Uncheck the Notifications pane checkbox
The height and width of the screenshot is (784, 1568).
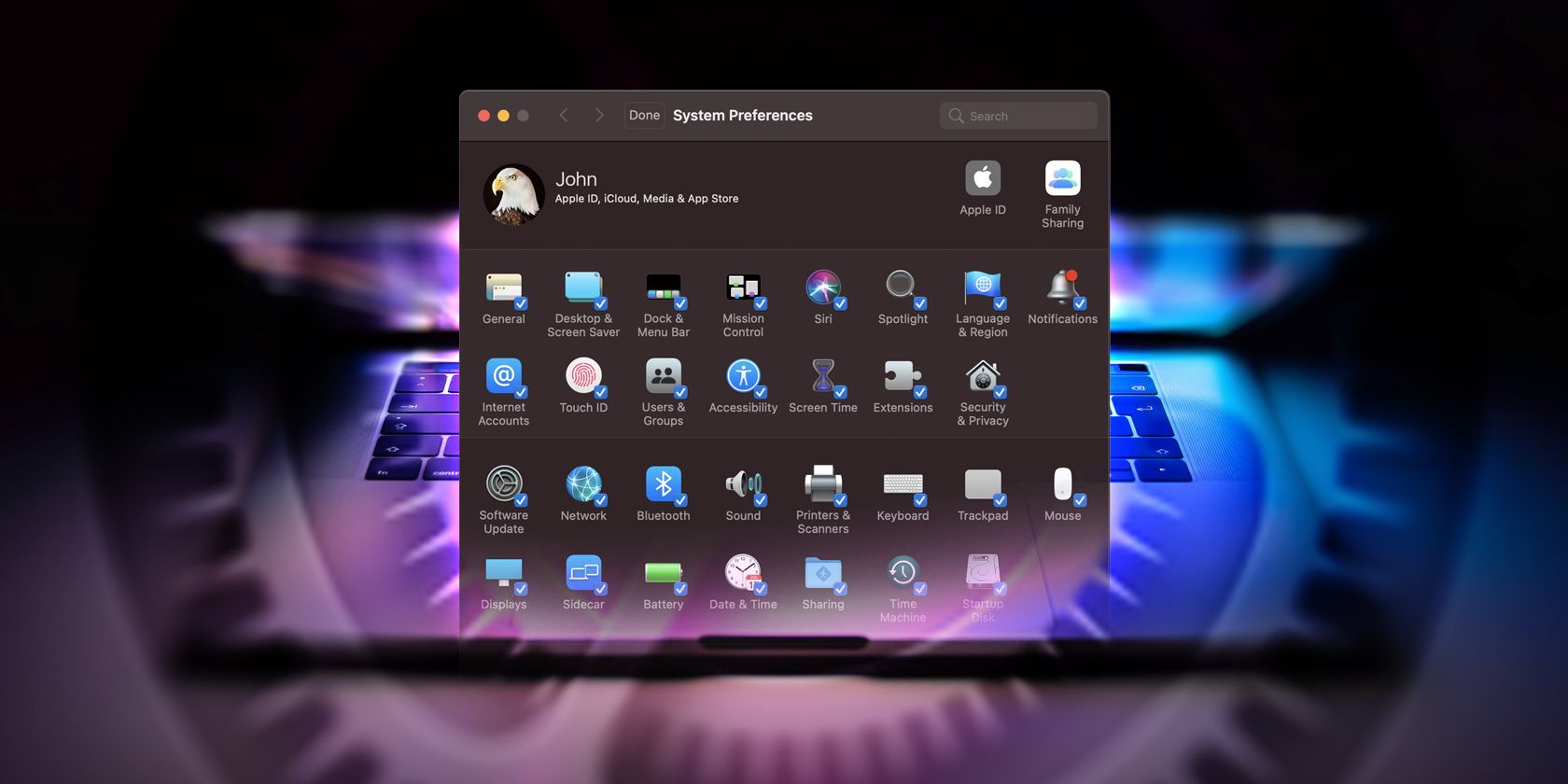coord(1080,303)
